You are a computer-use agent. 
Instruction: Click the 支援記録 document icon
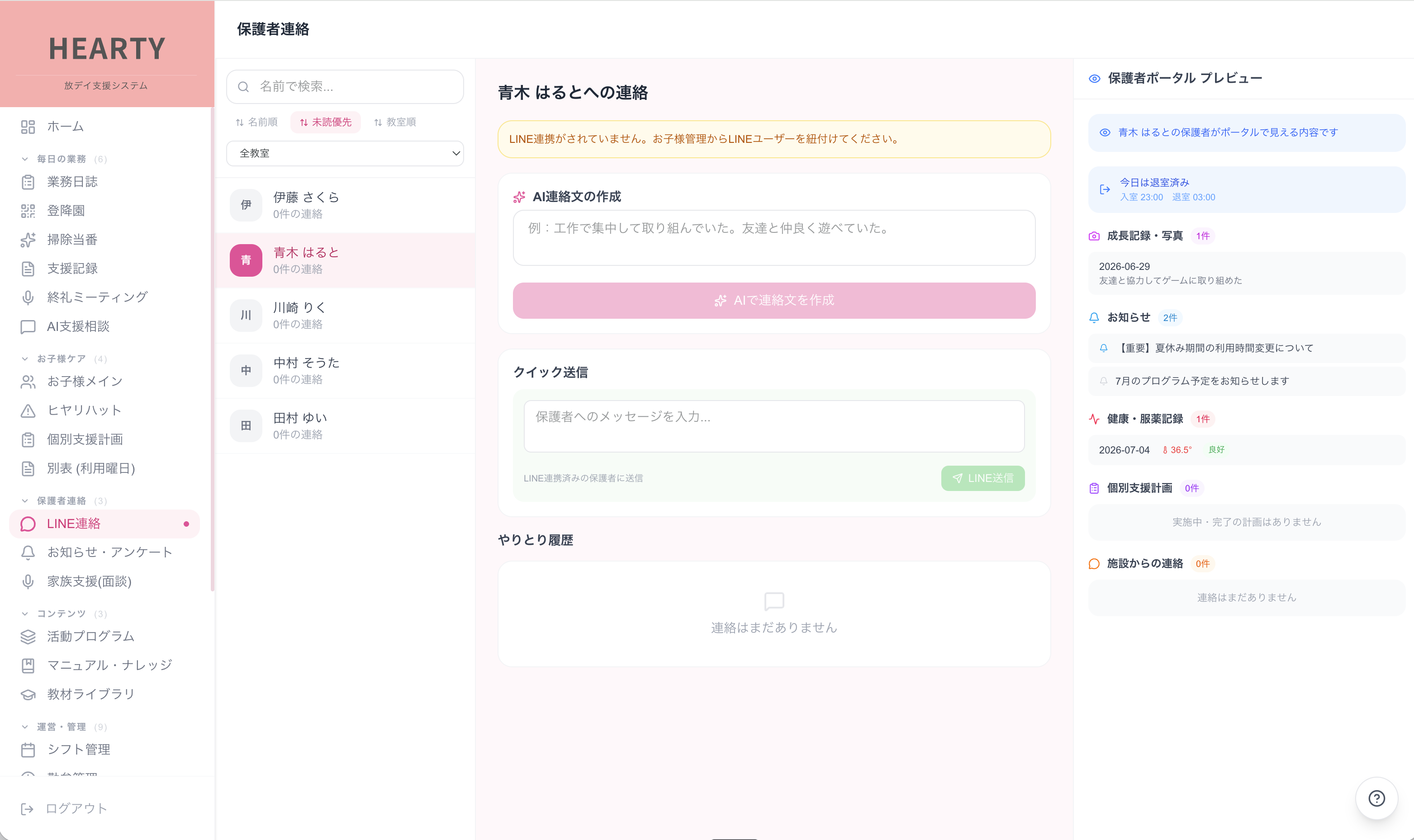click(x=28, y=268)
